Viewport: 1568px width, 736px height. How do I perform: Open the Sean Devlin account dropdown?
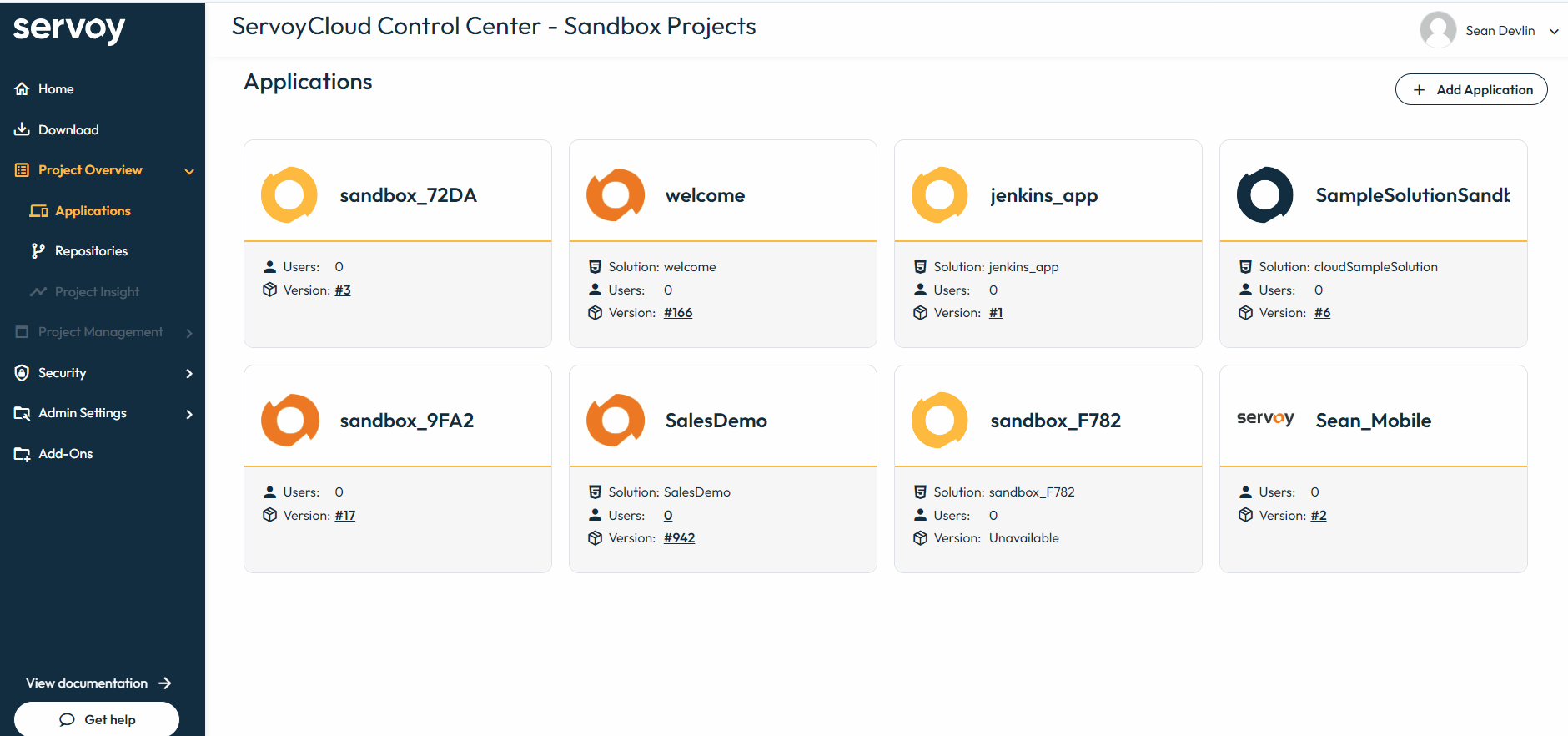point(1554,31)
